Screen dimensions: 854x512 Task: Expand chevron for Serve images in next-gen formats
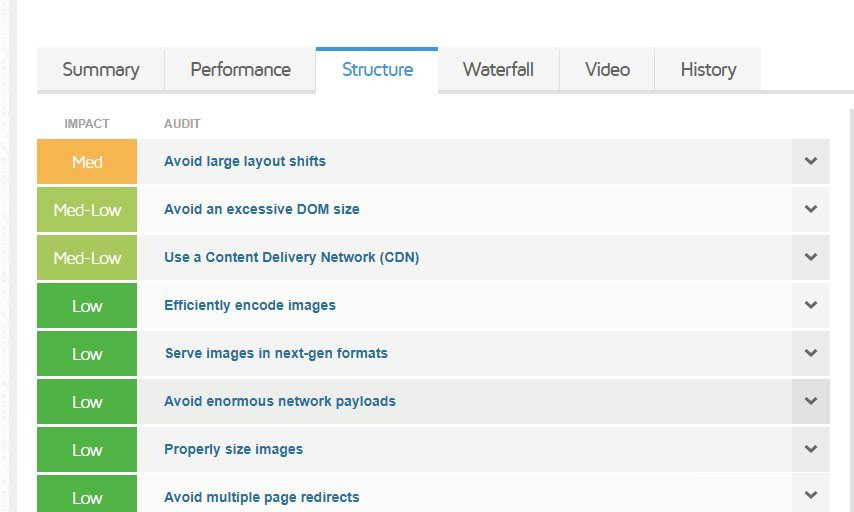click(810, 353)
